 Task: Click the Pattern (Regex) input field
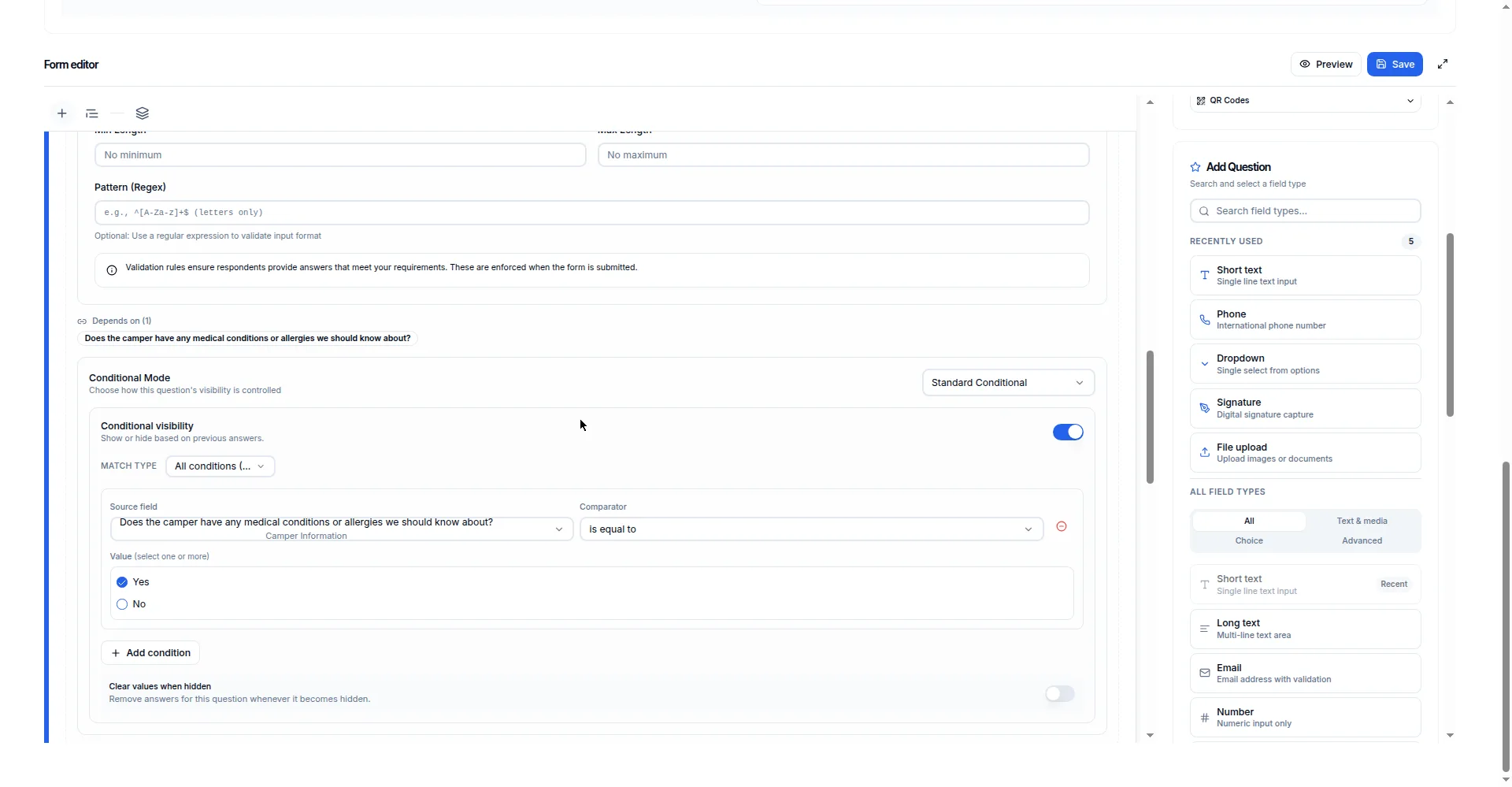[591, 213]
